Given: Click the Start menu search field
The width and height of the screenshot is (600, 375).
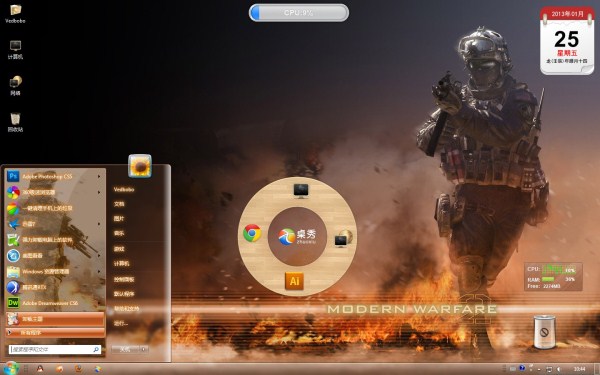Looking at the screenshot, I should tap(55, 349).
